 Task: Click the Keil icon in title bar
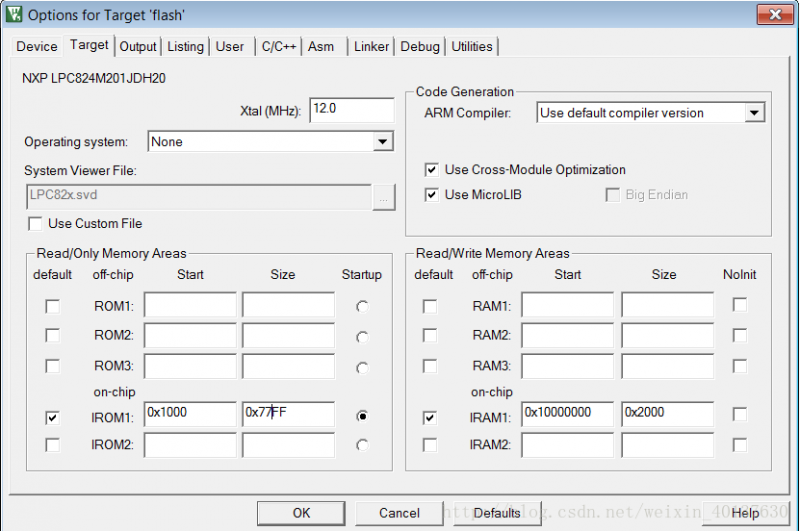click(14, 15)
